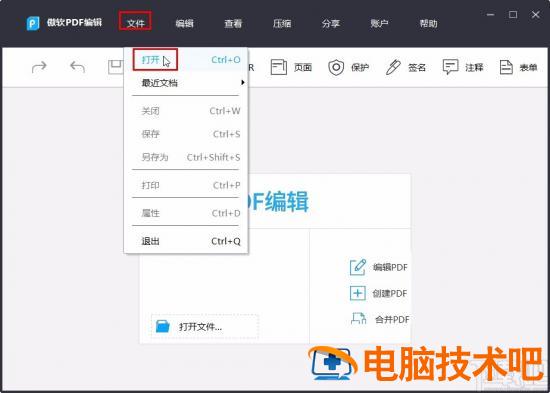Choose 保存 menu entry

pos(186,134)
